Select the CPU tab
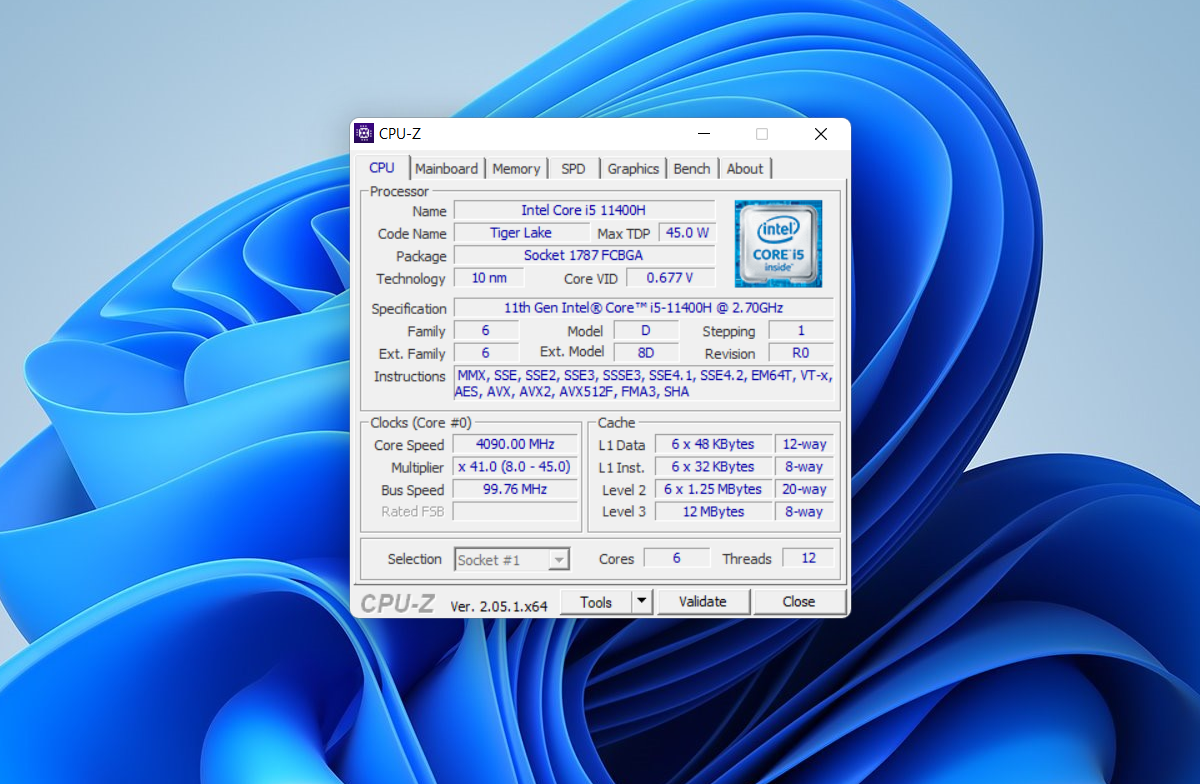The height and width of the screenshot is (784, 1200). 382,168
